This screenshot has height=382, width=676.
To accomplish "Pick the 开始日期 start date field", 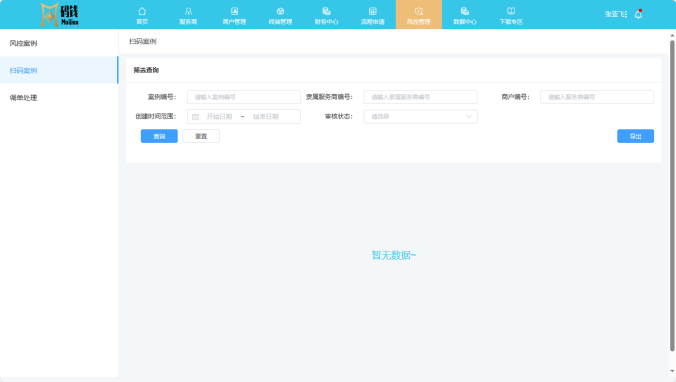I will pos(219,117).
